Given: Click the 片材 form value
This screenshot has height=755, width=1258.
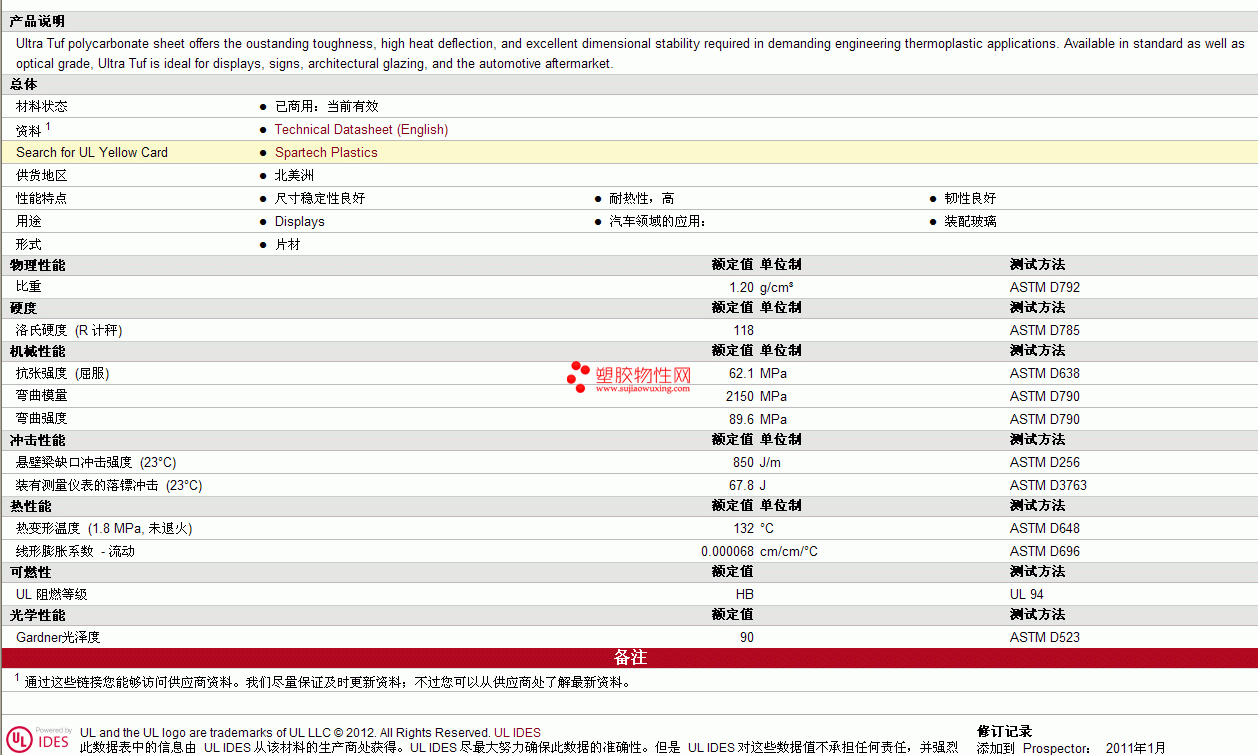Looking at the screenshot, I should tap(288, 244).
